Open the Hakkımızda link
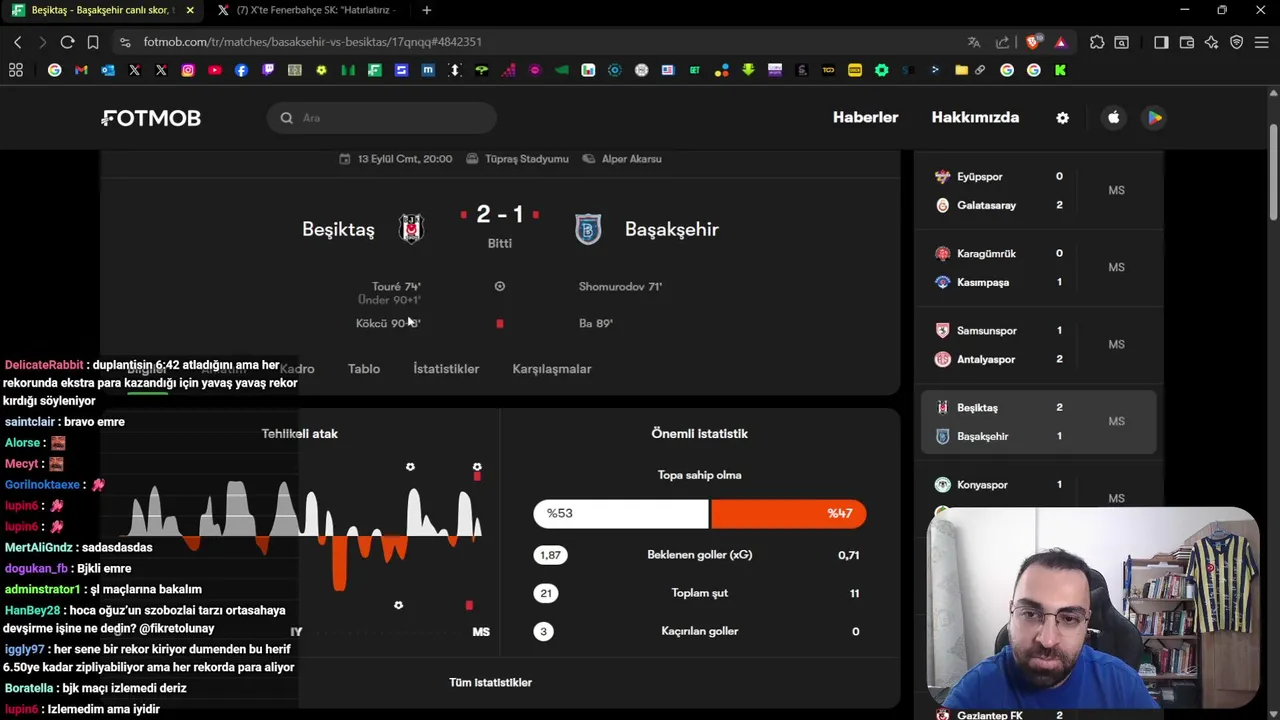Viewport: 1280px width, 720px height. click(x=975, y=117)
